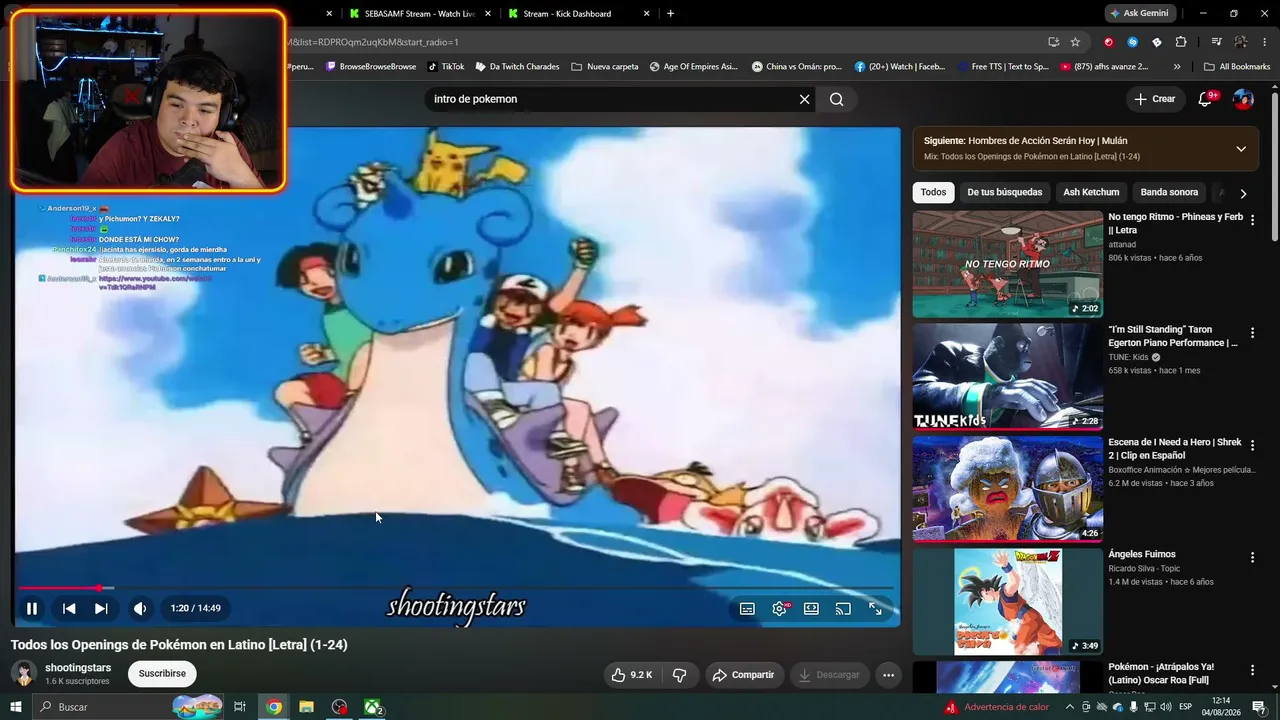Open options for 'I'm Still Standing' video

click(x=1252, y=332)
